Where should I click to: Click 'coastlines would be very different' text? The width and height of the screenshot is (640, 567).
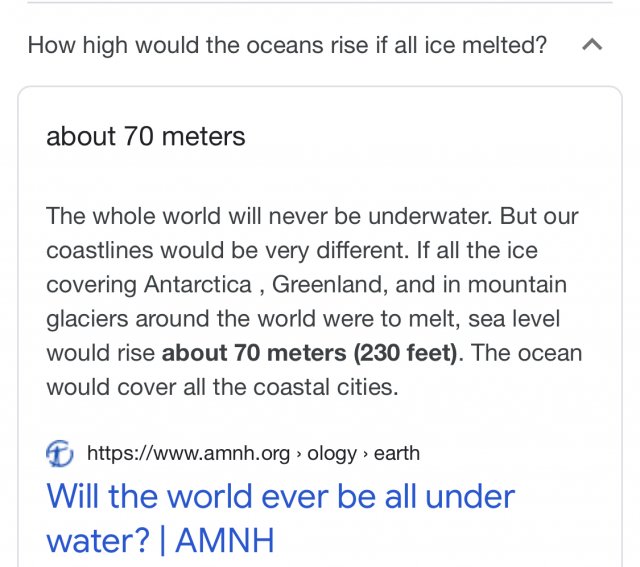click(227, 250)
